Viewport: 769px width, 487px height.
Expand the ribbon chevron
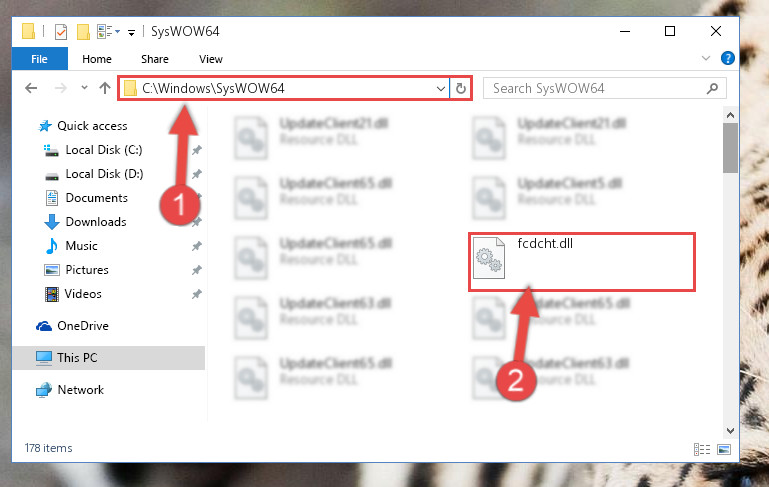[x=706, y=58]
